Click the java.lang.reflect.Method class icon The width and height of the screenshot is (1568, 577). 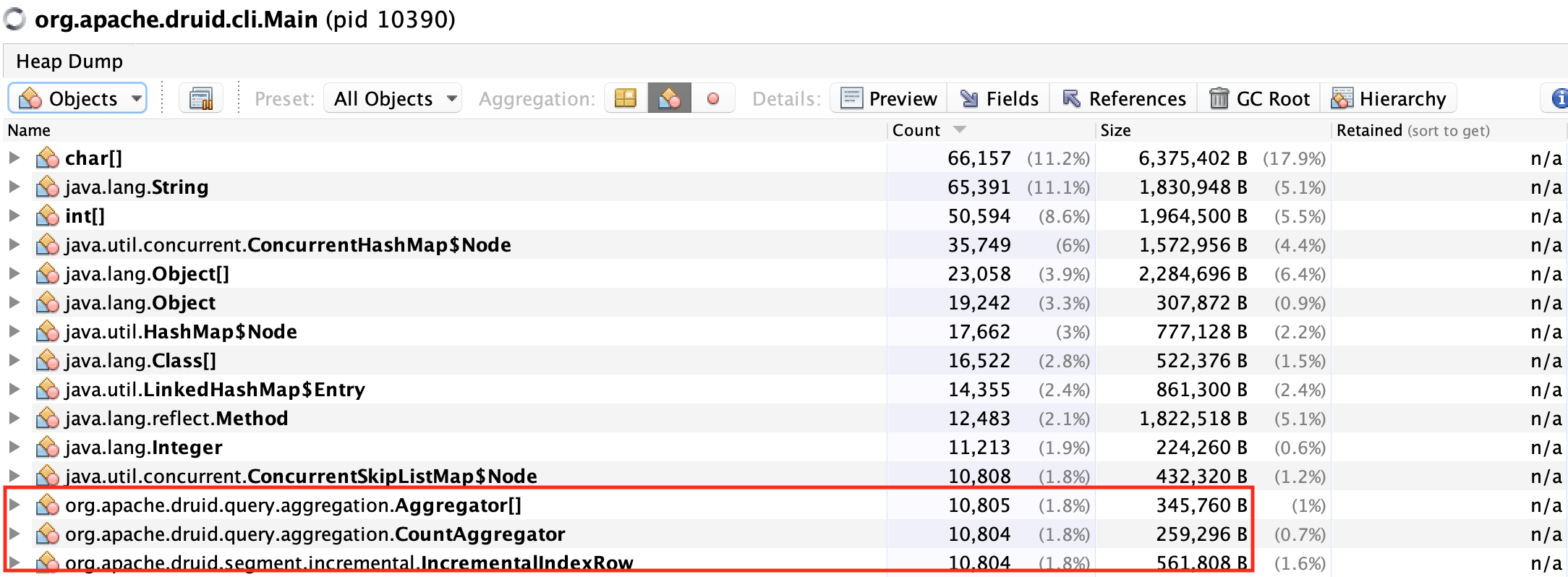tap(48, 418)
